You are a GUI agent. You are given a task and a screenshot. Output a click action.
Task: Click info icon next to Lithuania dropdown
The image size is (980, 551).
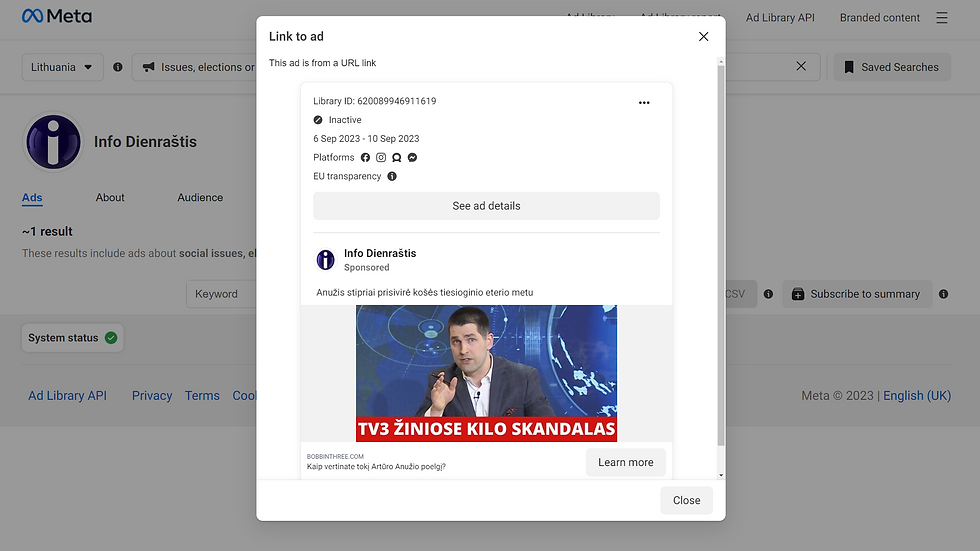[x=118, y=67]
